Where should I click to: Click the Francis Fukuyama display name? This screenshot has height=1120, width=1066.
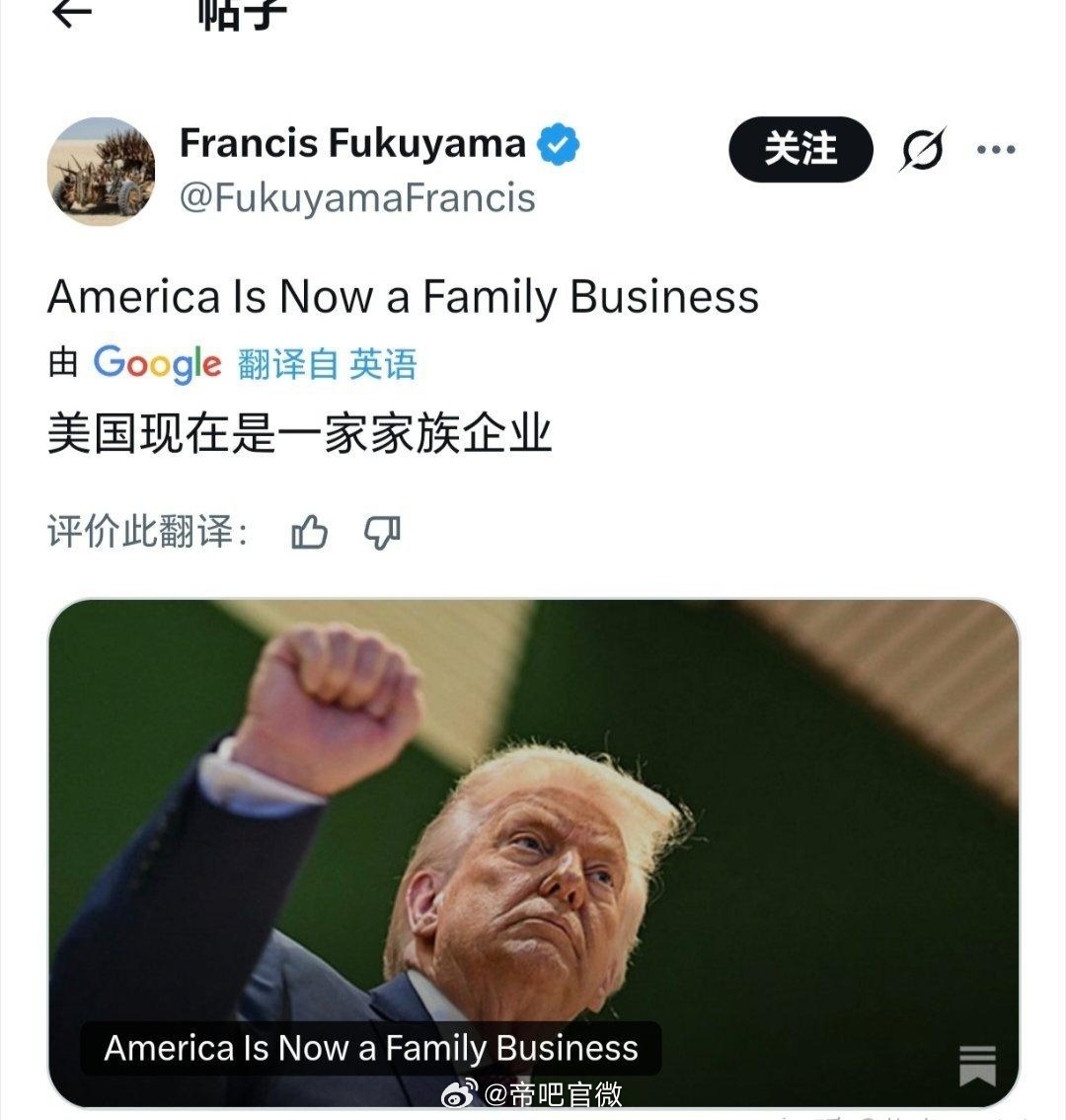pyautogui.click(x=353, y=143)
